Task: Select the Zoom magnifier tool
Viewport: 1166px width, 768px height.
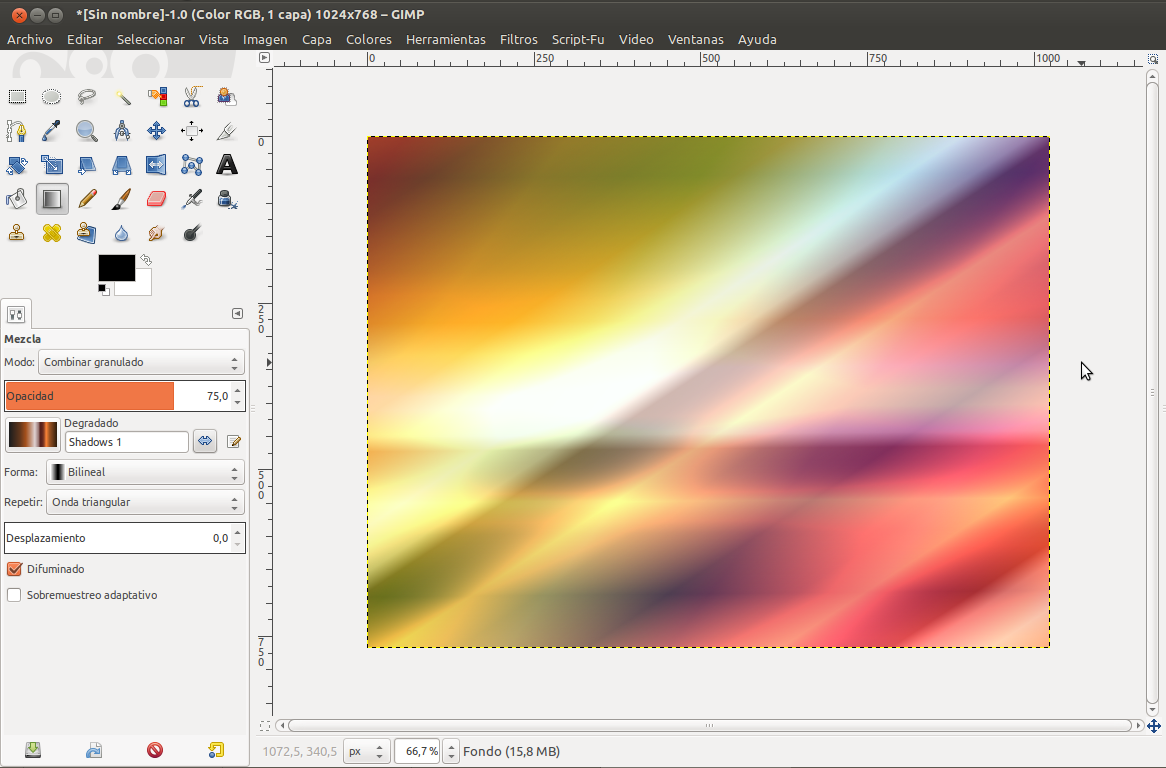Action: pyautogui.click(x=87, y=131)
